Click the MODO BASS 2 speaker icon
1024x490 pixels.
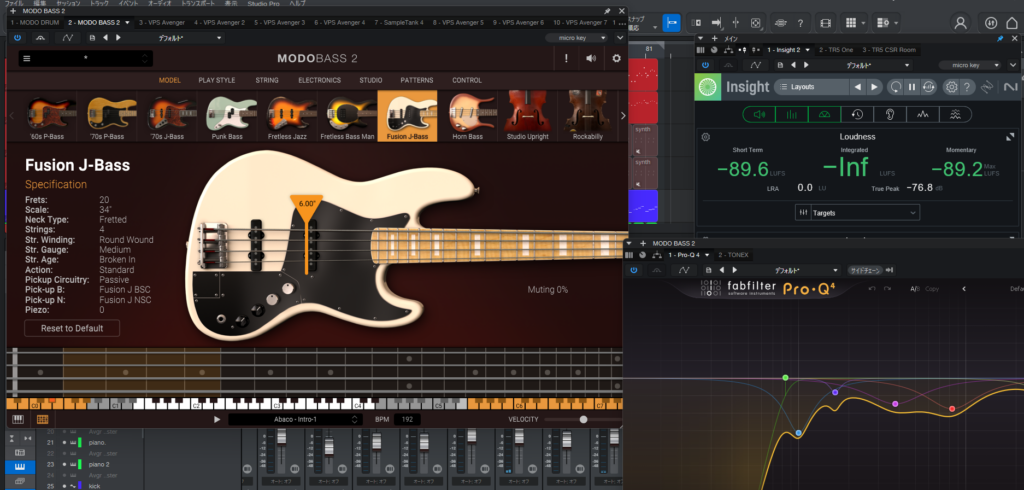coord(591,58)
